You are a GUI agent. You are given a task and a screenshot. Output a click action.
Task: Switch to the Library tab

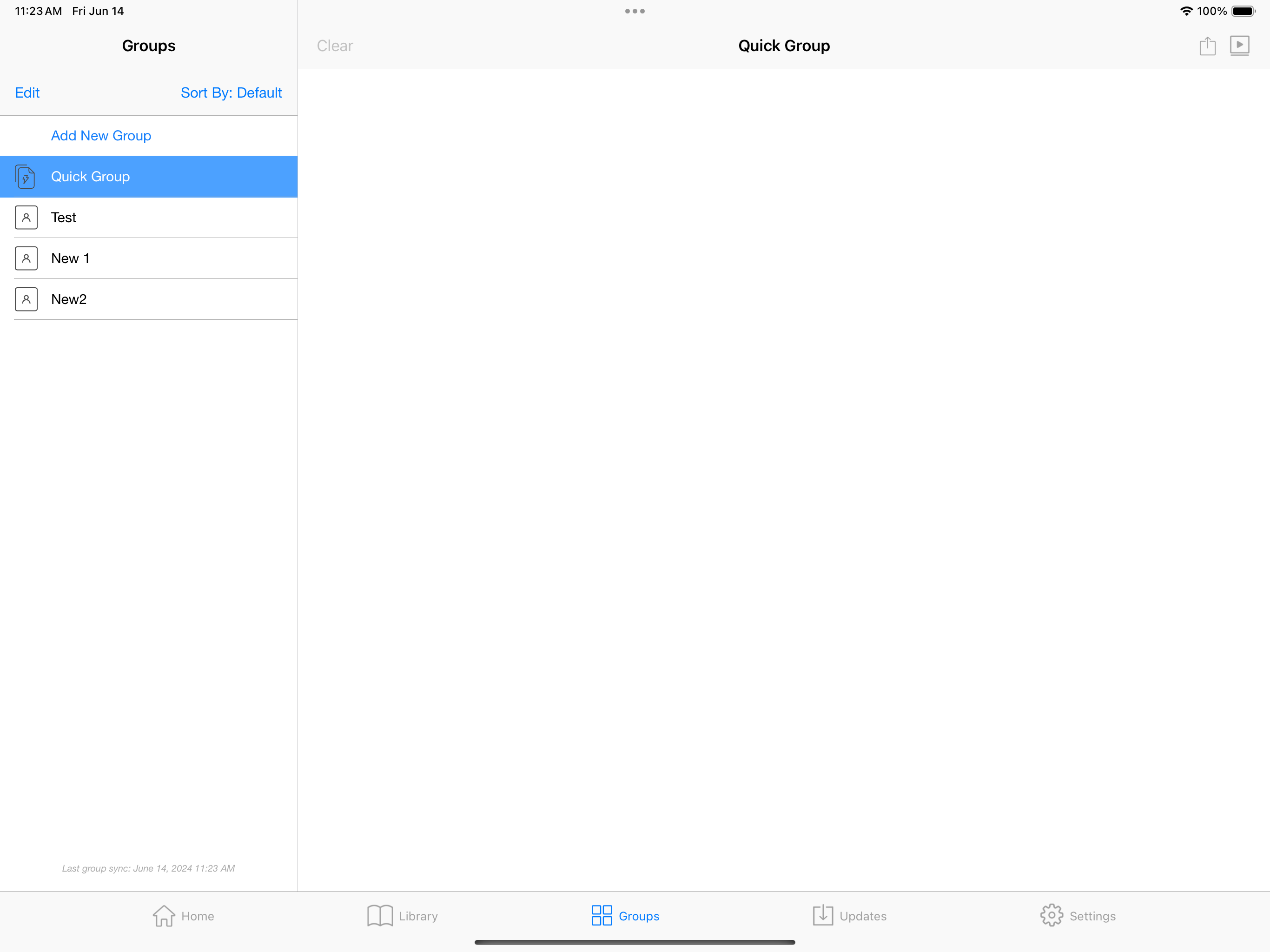pos(403,916)
